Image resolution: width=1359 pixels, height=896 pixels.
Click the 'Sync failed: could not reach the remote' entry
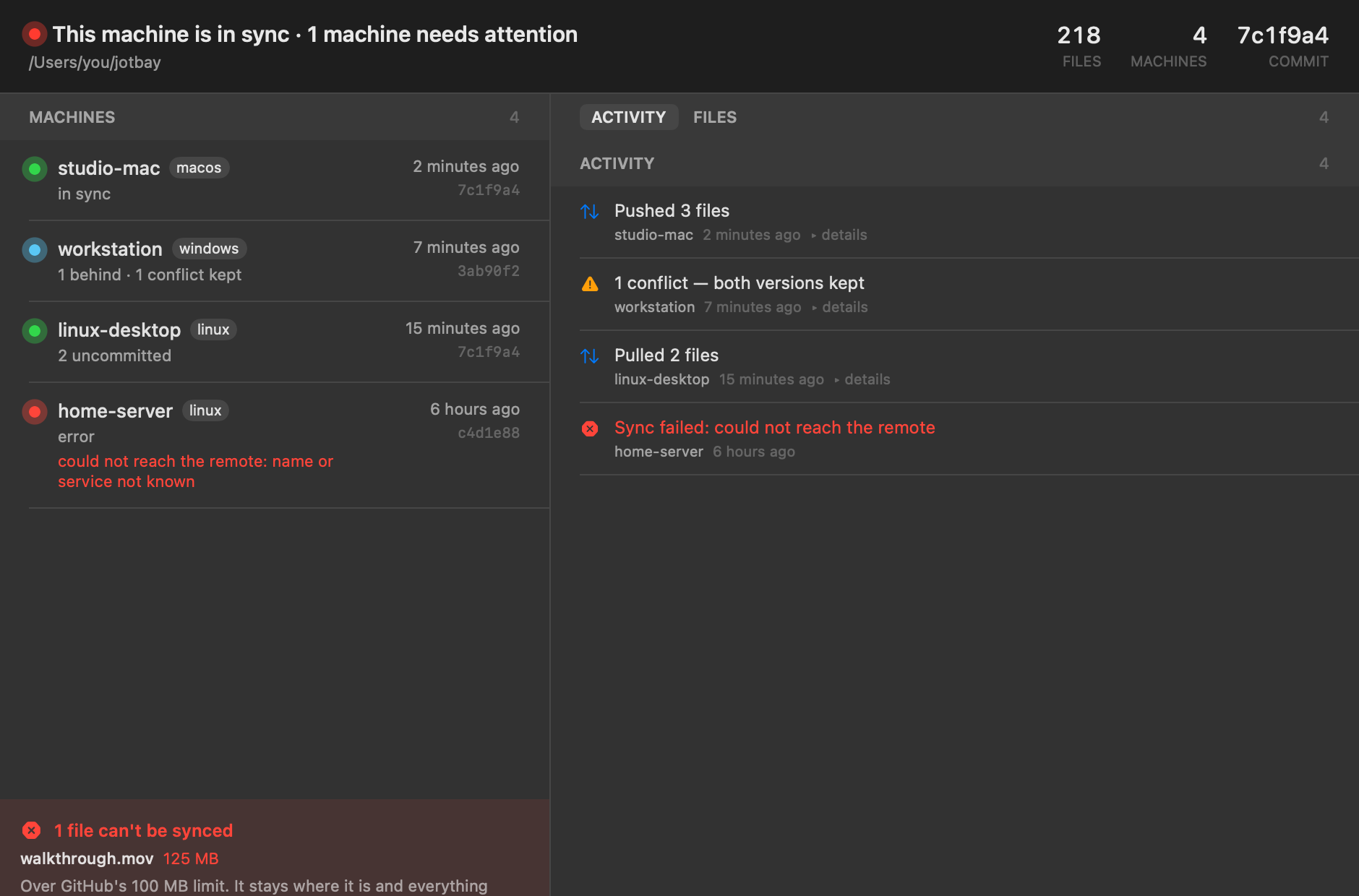[x=775, y=427]
